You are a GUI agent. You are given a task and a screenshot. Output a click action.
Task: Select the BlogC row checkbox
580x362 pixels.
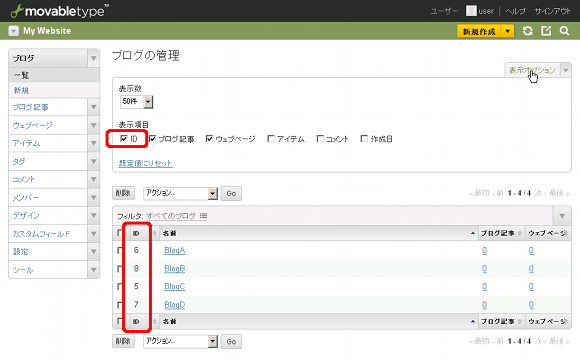tap(119, 287)
